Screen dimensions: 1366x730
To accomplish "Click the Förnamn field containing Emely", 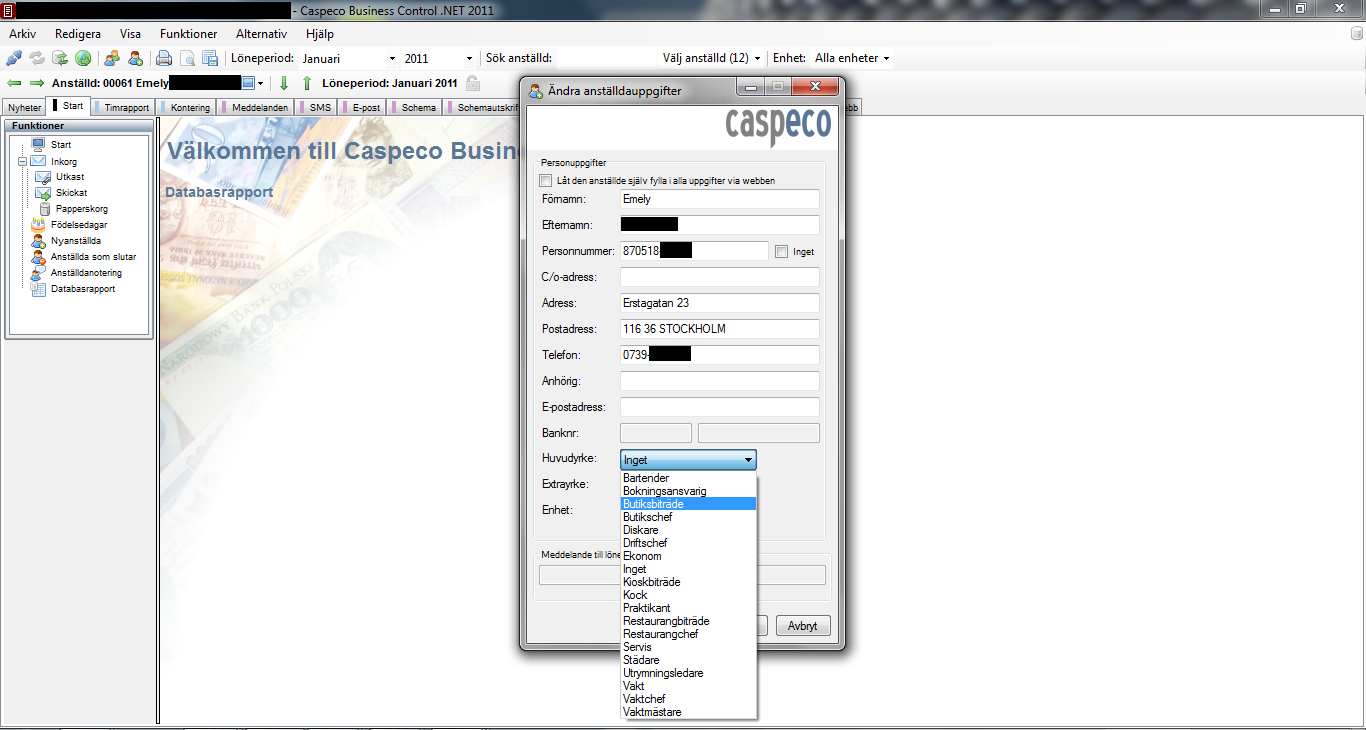I will (720, 199).
